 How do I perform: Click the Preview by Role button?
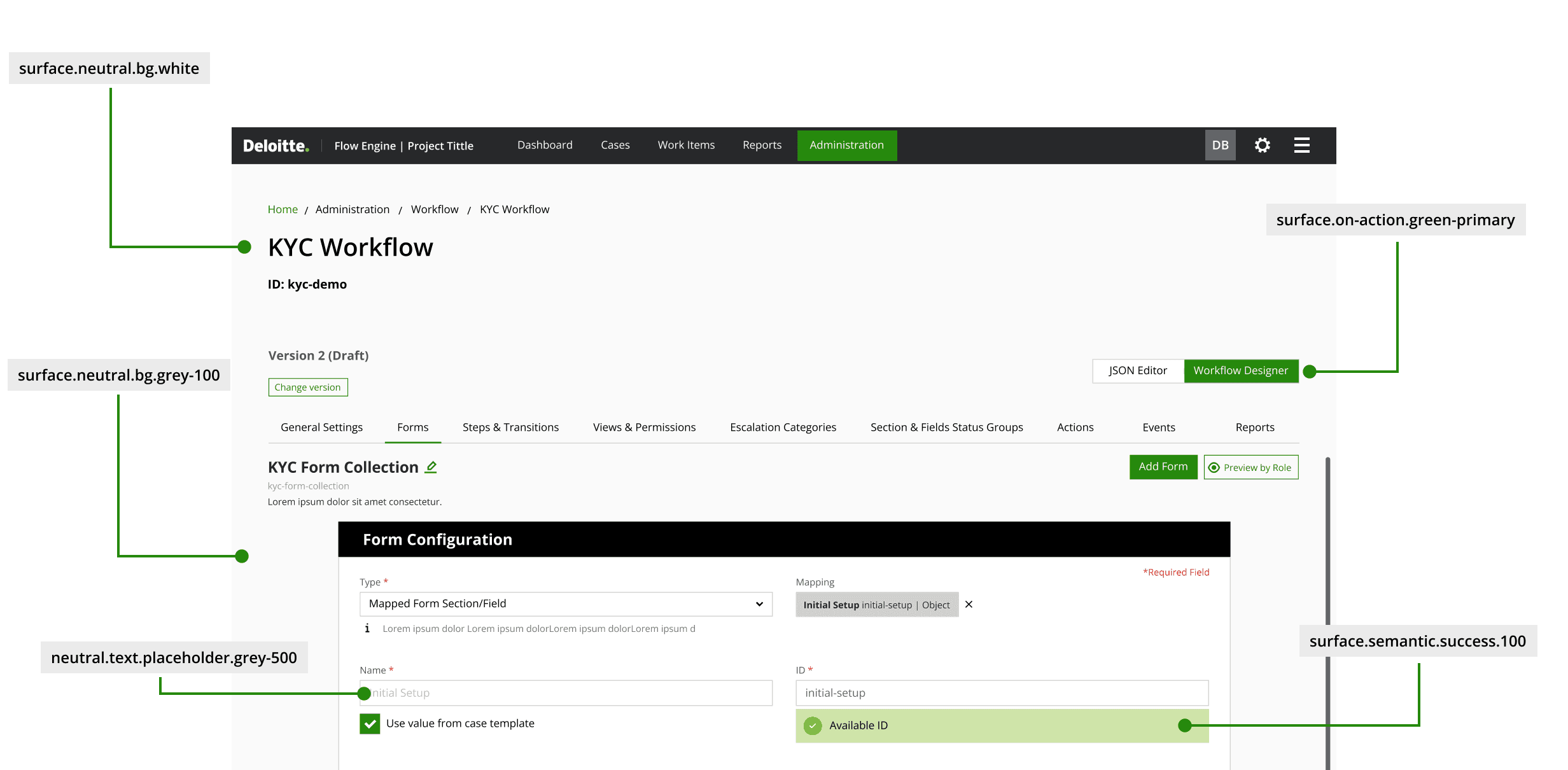[x=1250, y=468]
